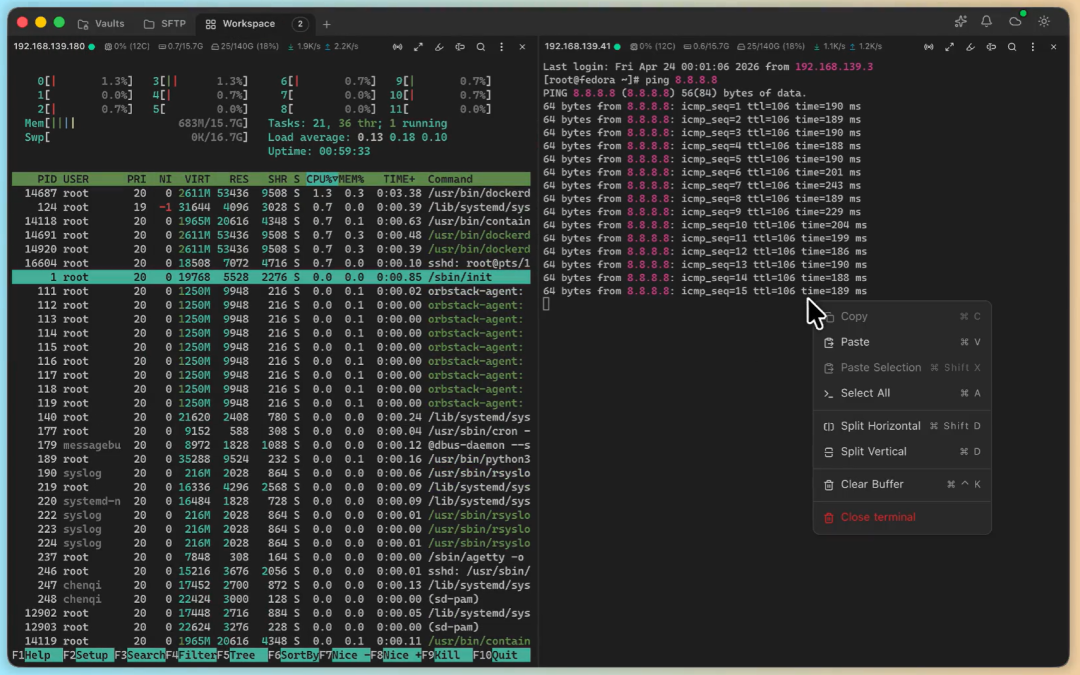Open the notifications bell
Screen dimensions: 1080x675
pyautogui.click(x=986, y=22)
